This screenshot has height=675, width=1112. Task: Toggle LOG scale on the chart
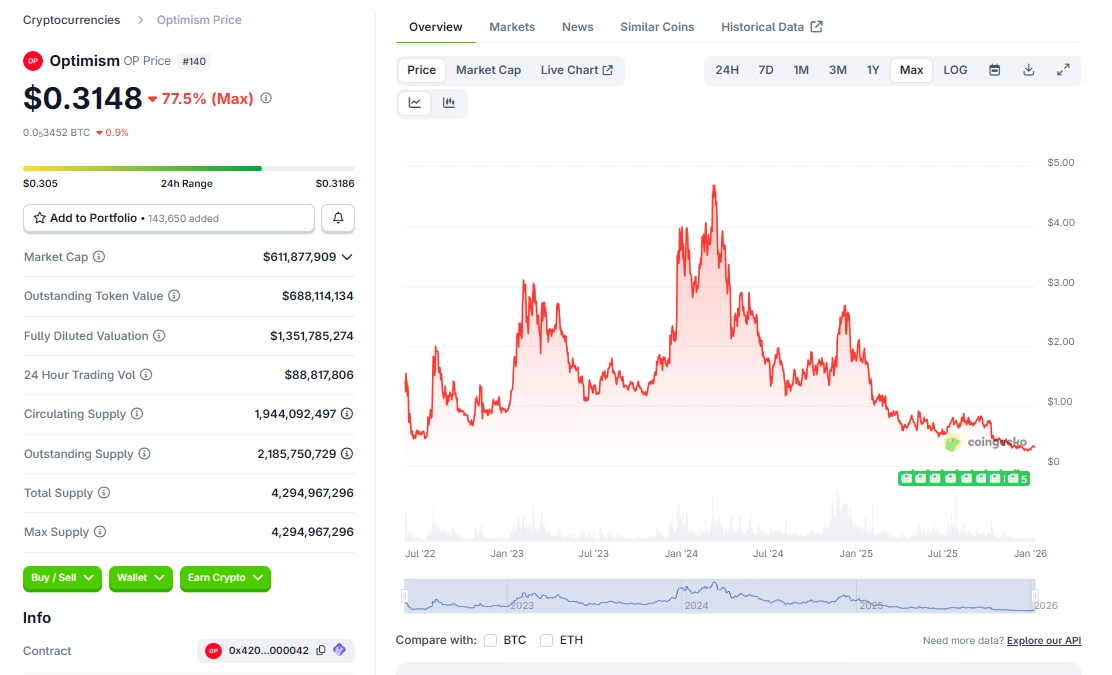tap(955, 70)
